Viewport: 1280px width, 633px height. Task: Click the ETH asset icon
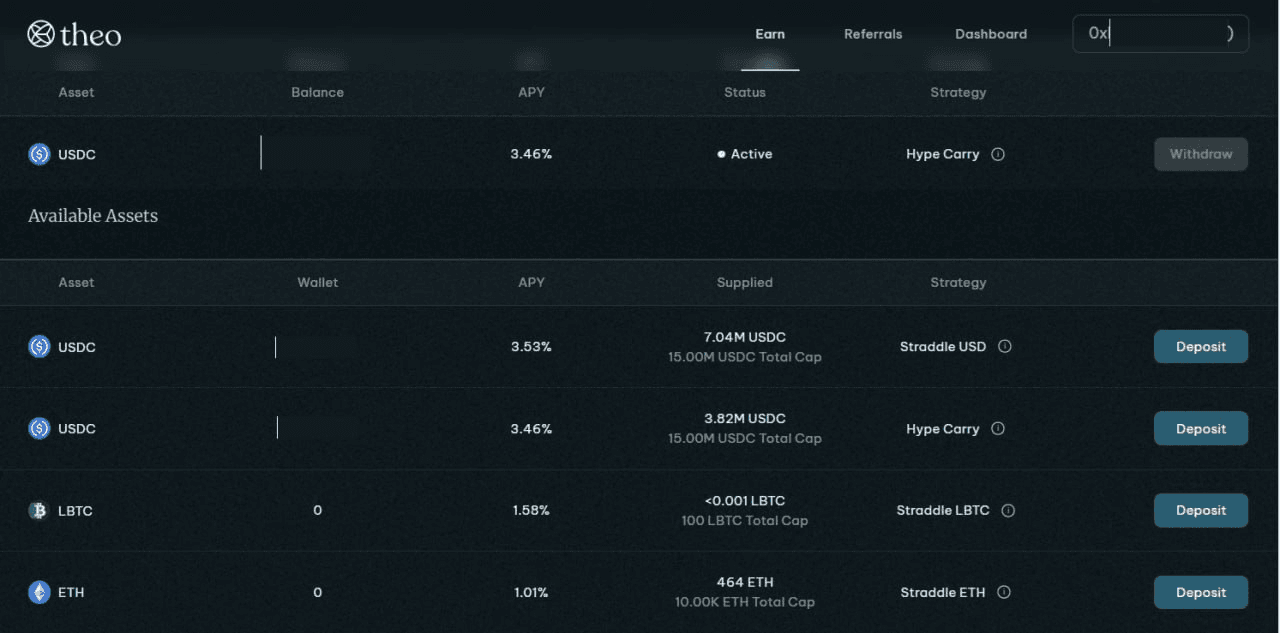click(x=39, y=592)
